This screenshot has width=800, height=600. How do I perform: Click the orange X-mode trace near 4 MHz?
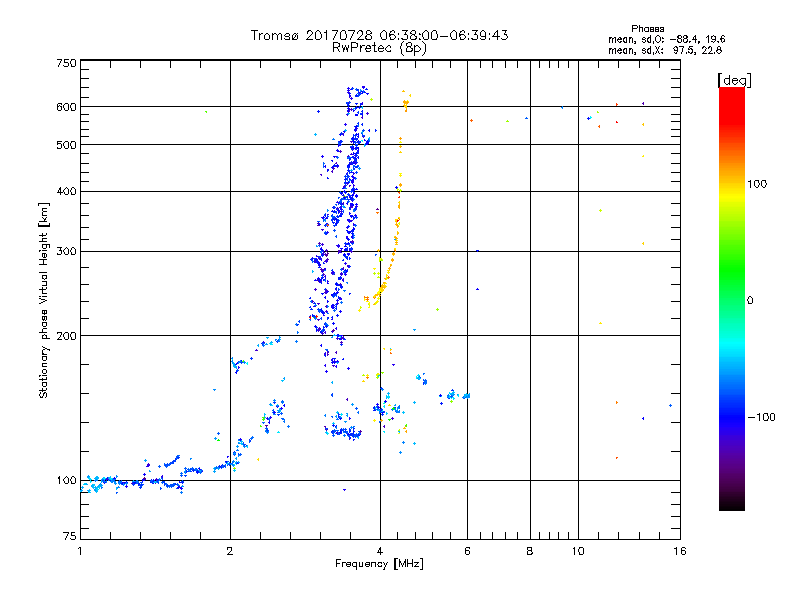click(x=390, y=265)
